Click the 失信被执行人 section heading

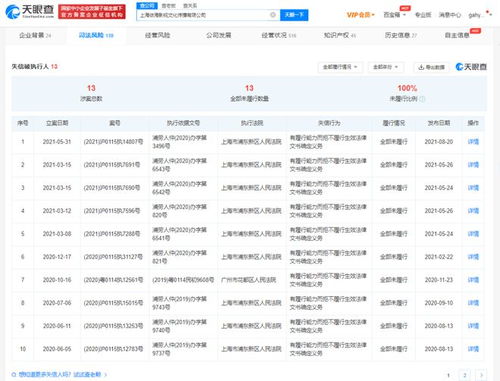[34, 67]
